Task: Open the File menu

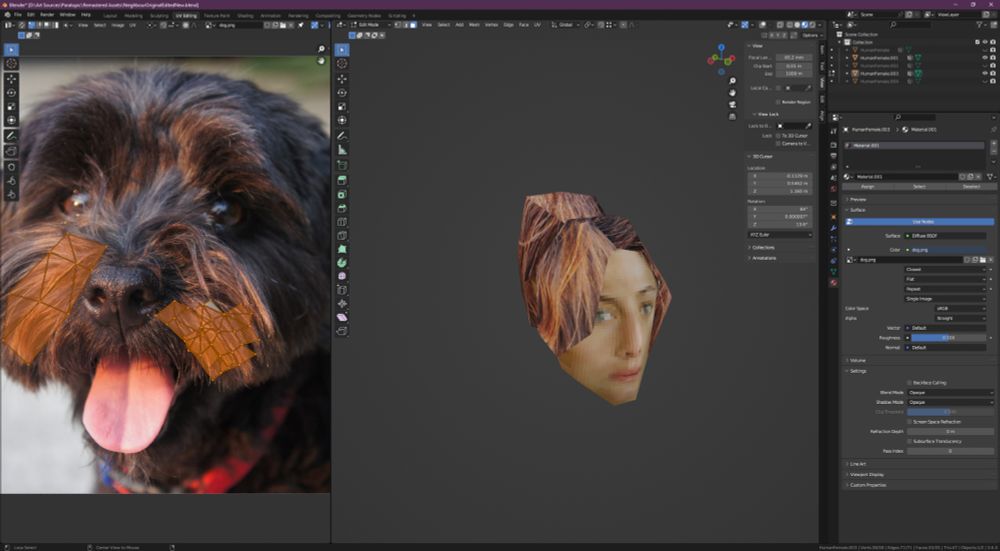Action: [x=17, y=15]
